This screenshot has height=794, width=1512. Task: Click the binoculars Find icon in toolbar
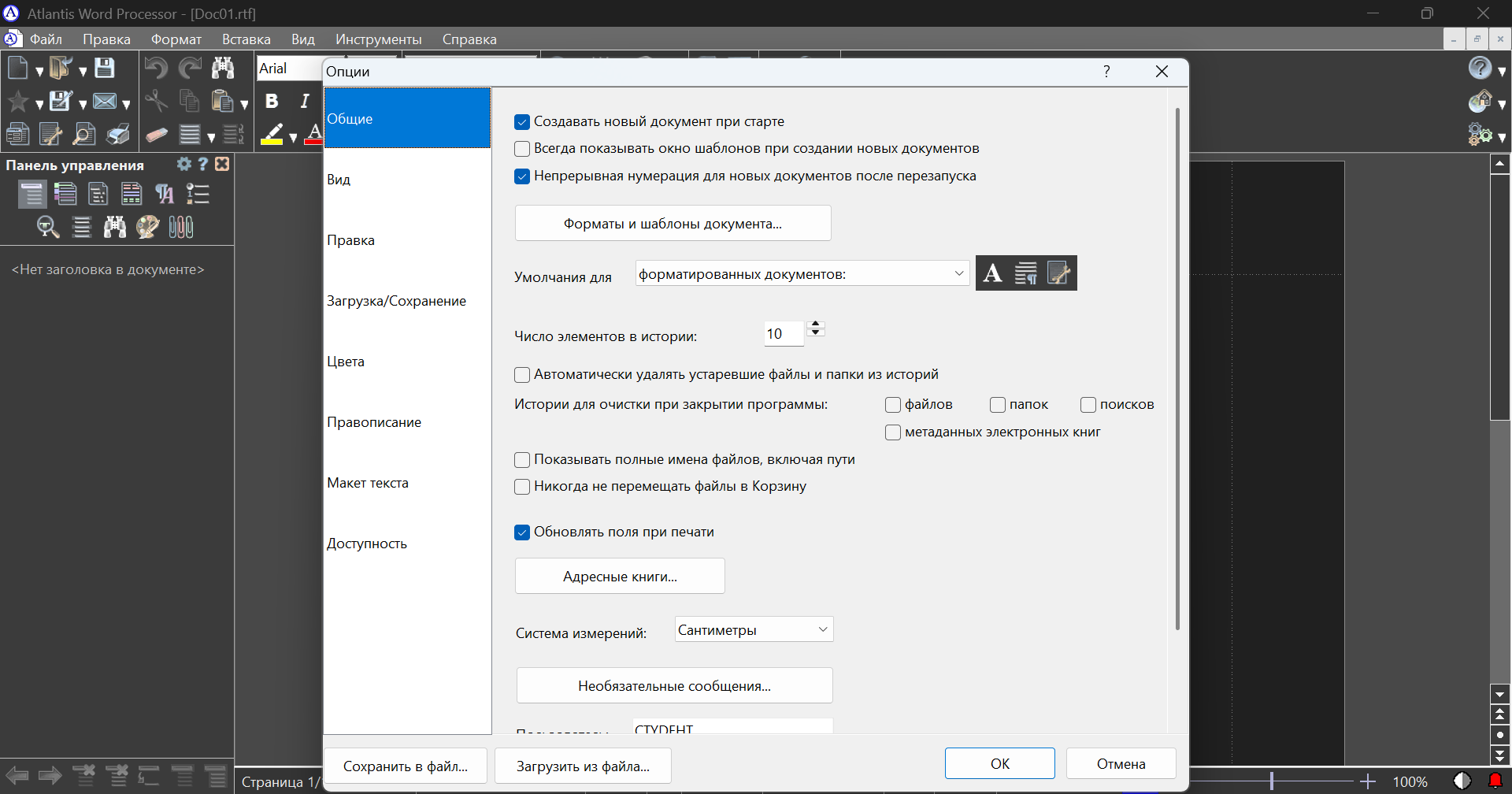tap(223, 69)
